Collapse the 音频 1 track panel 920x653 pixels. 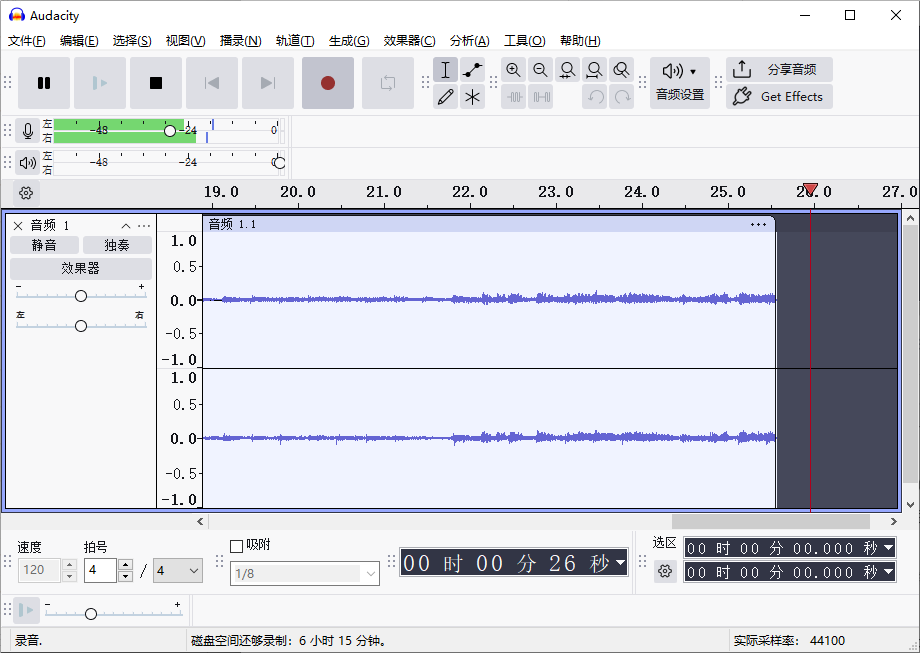coord(126,225)
